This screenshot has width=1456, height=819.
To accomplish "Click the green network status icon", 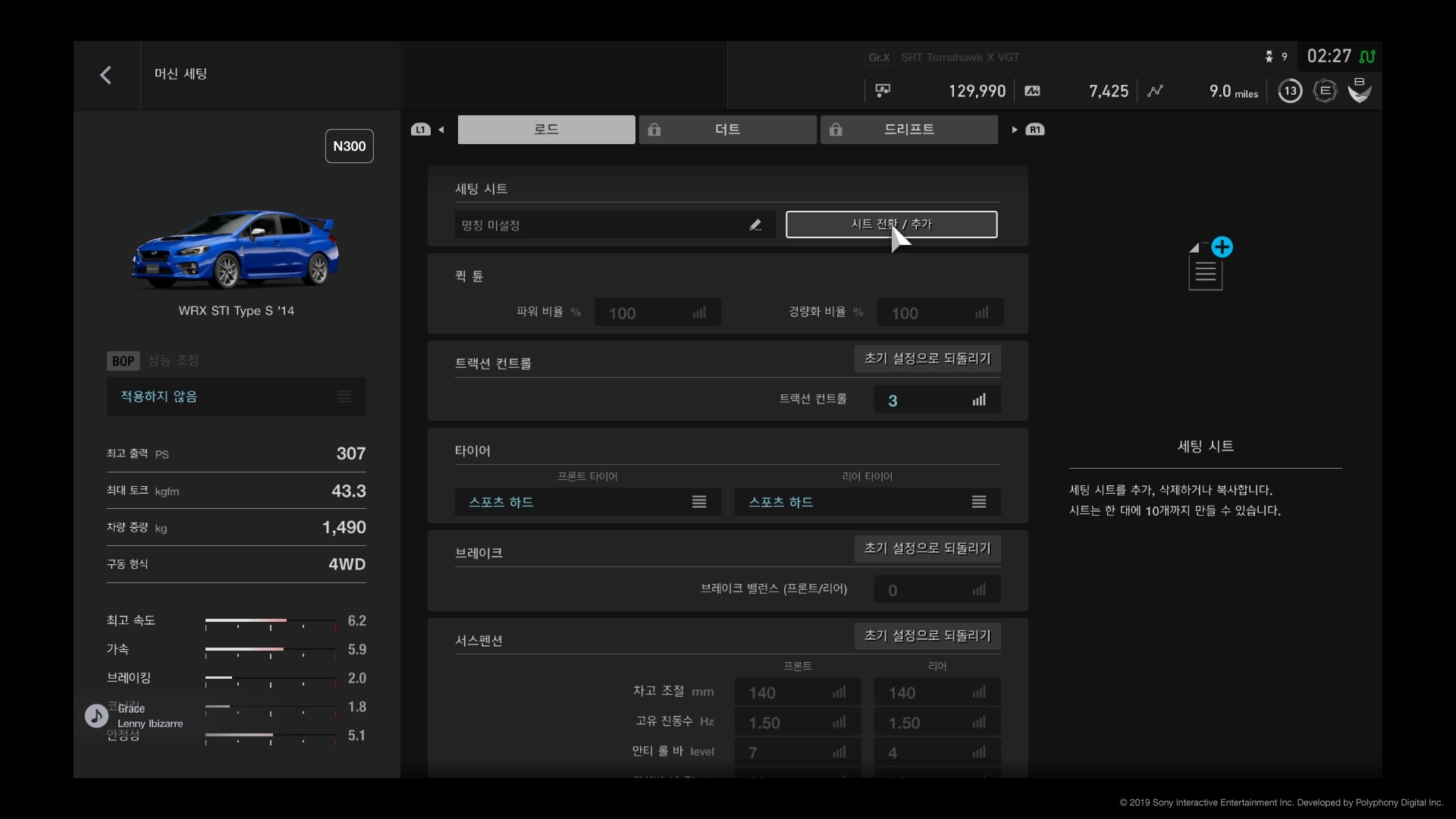I will pyautogui.click(x=1367, y=57).
